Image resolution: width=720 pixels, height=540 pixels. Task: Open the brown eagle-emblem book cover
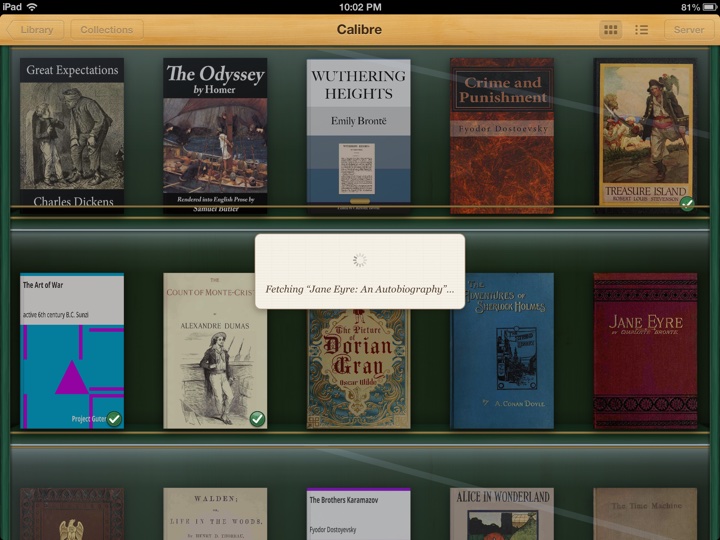click(72, 514)
